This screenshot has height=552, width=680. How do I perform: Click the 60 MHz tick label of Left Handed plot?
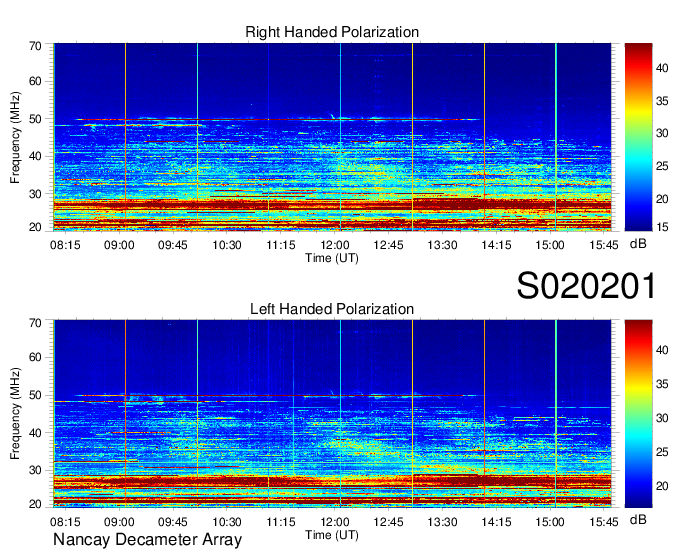[35, 358]
